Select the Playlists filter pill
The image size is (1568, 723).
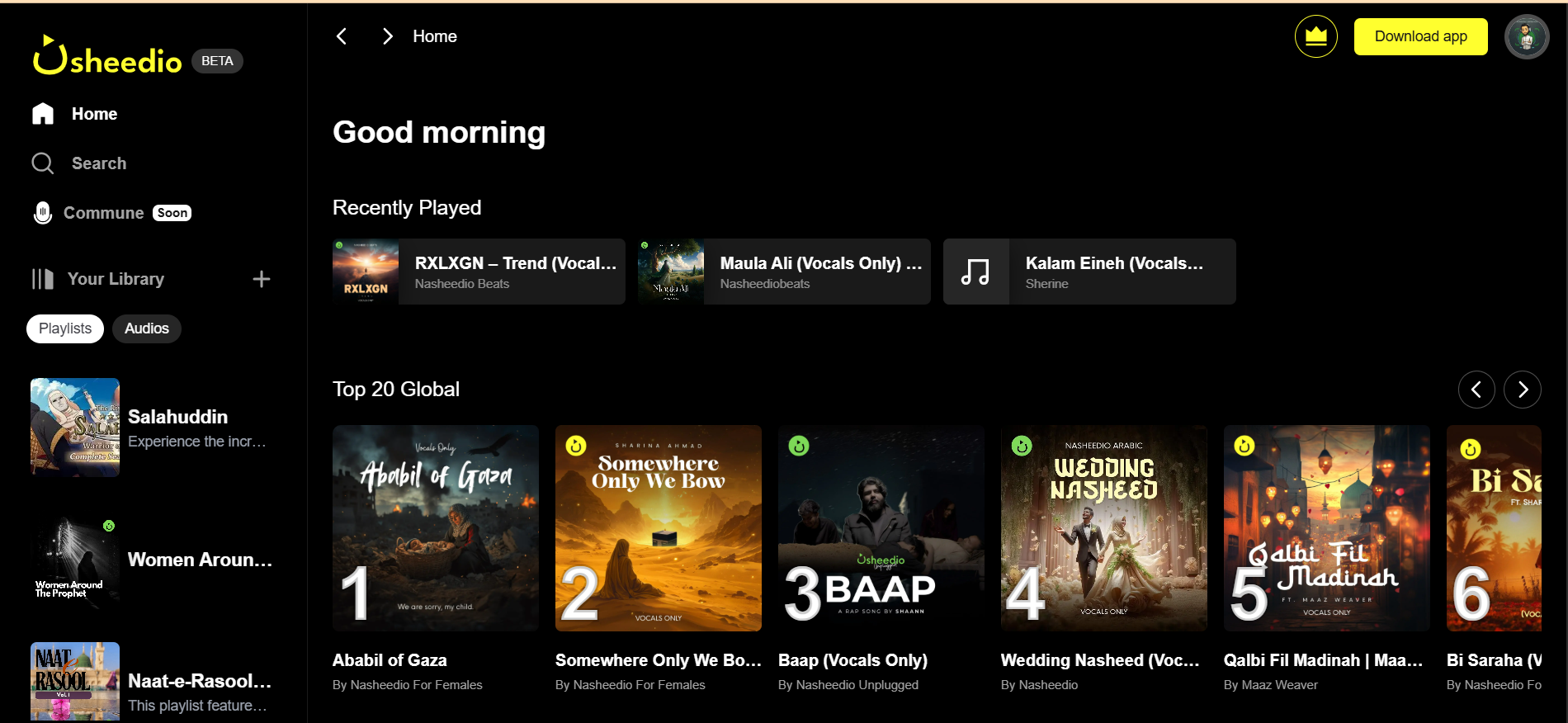point(65,328)
